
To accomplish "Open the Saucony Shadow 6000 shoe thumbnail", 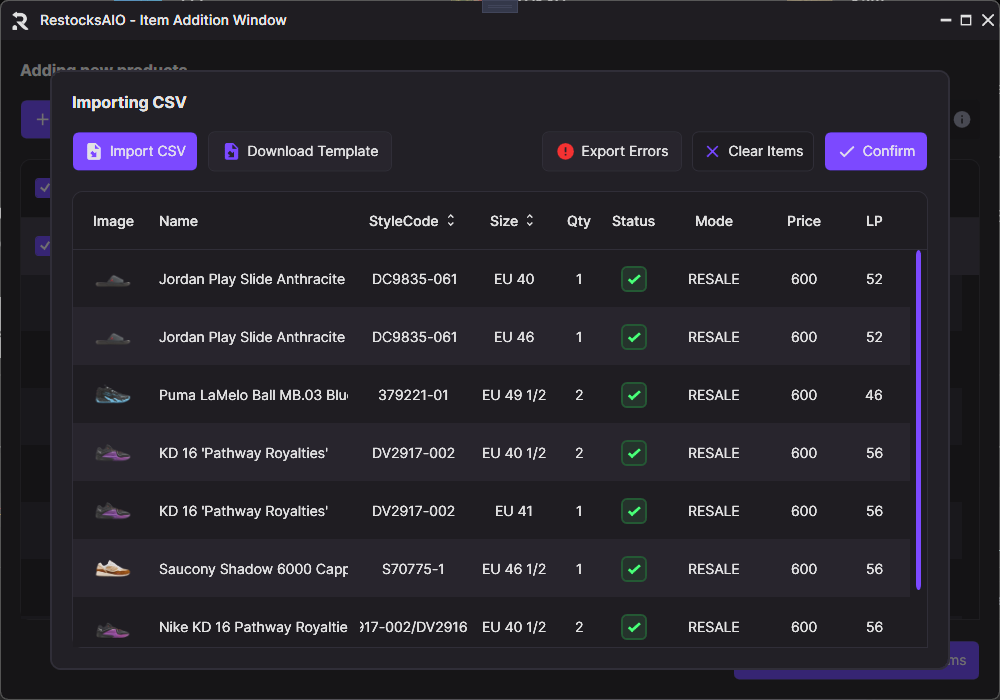I will click(113, 569).
